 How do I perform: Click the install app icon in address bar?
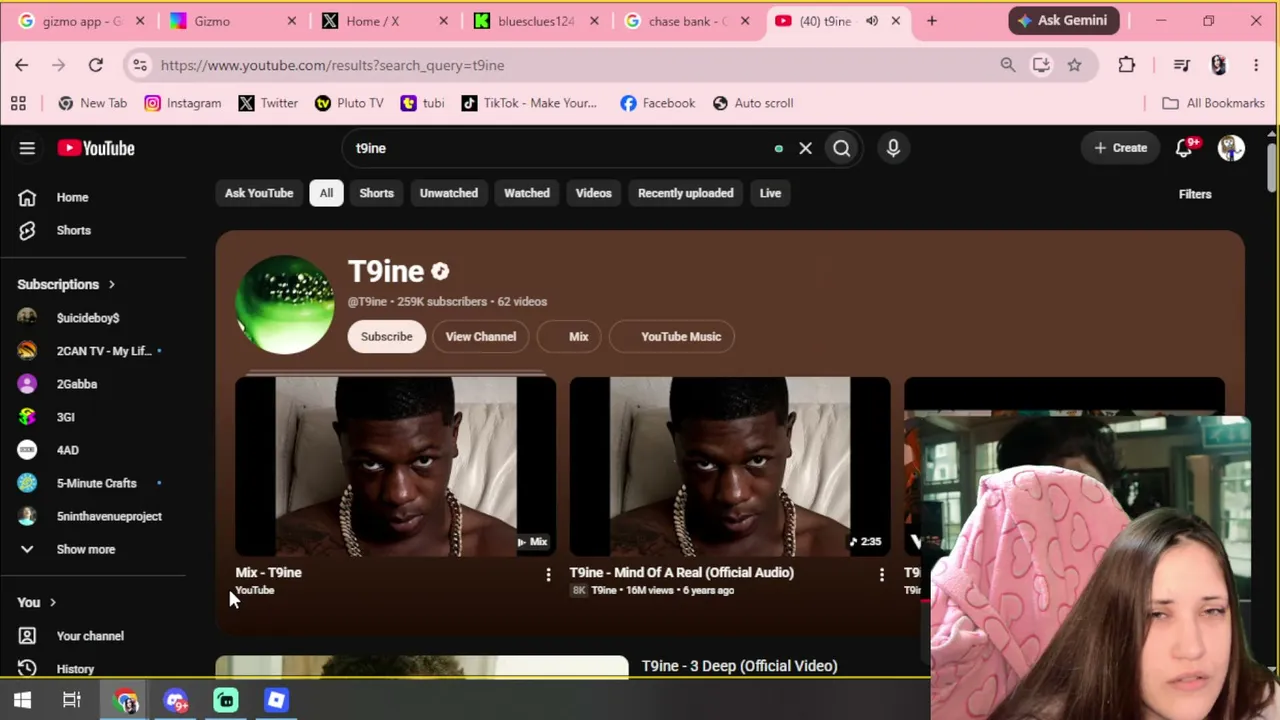(x=1041, y=65)
